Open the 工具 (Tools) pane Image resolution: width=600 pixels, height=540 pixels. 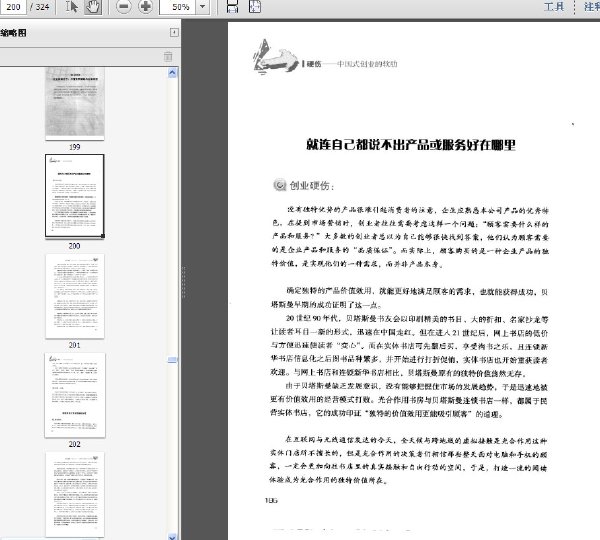pos(554,7)
